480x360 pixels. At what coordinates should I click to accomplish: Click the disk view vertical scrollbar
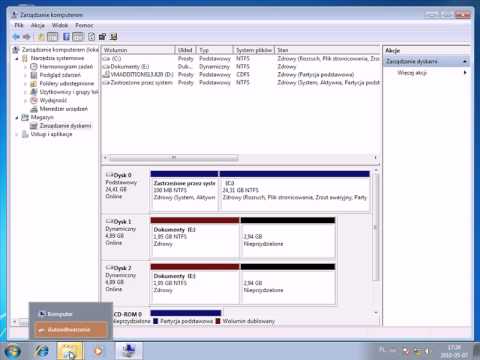tap(376, 227)
